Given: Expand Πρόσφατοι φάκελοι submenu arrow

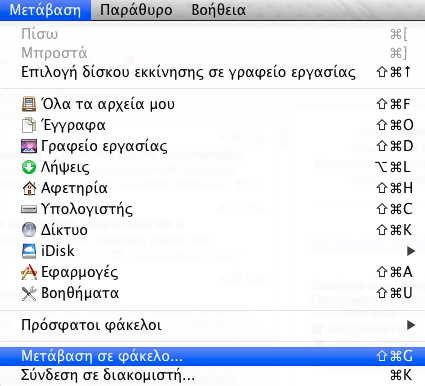Looking at the screenshot, I should click(x=411, y=325).
